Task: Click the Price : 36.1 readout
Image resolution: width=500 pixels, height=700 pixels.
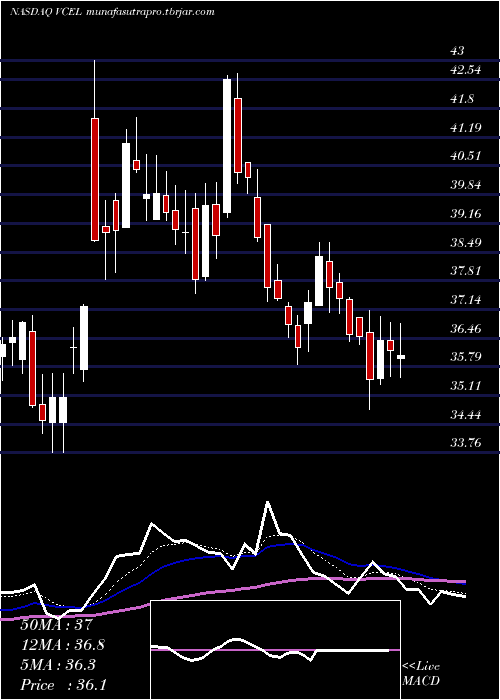Action: (63, 685)
